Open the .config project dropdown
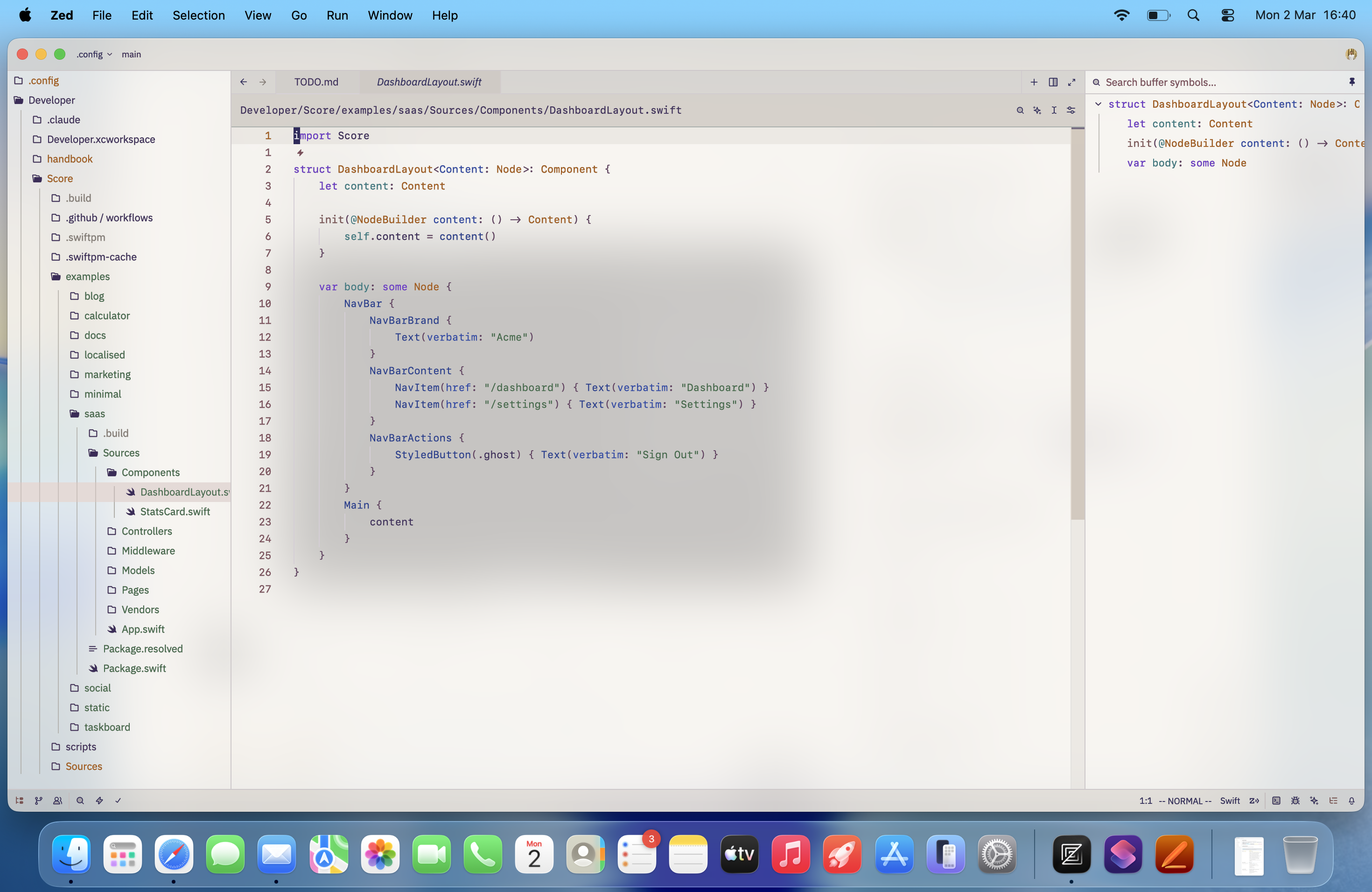Screen dimensions: 1372x892 (94, 54)
